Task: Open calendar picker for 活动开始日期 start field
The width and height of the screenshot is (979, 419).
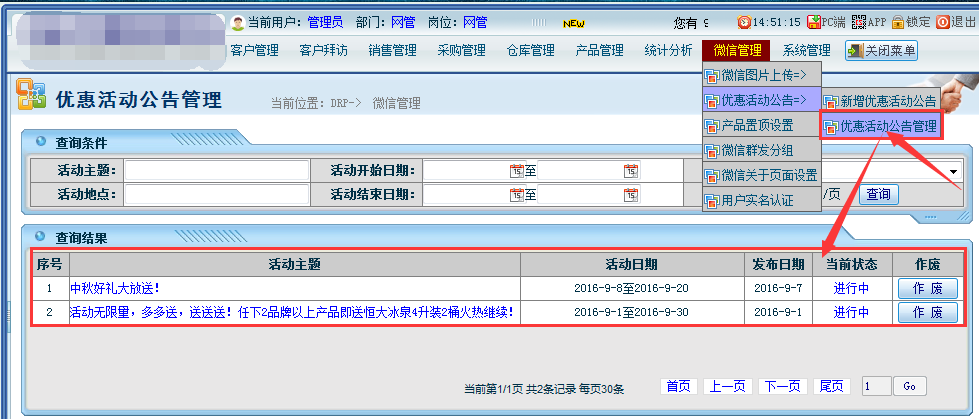Action: pos(516,171)
